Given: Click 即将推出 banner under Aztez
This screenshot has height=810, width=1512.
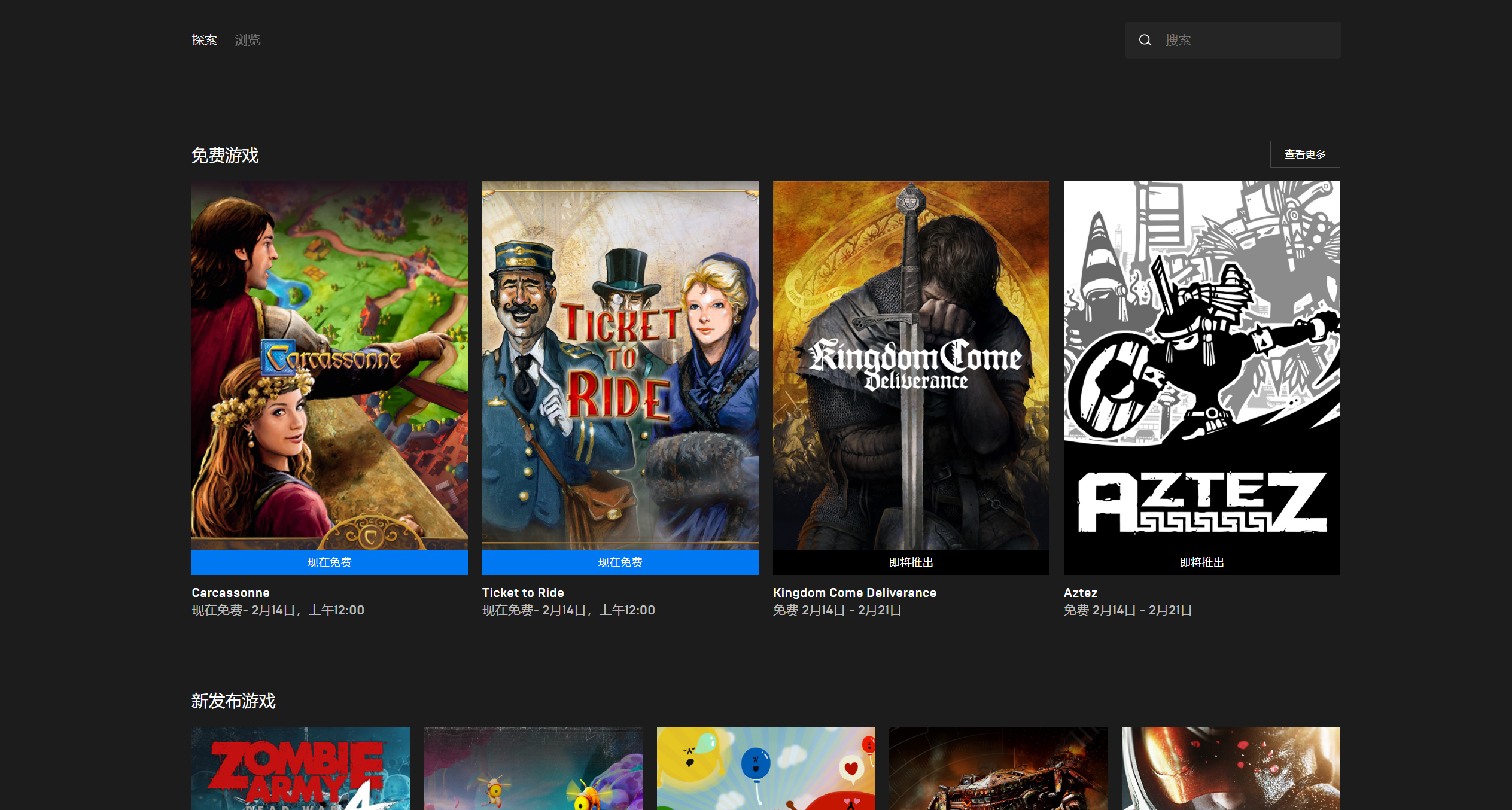Looking at the screenshot, I should [x=1202, y=562].
